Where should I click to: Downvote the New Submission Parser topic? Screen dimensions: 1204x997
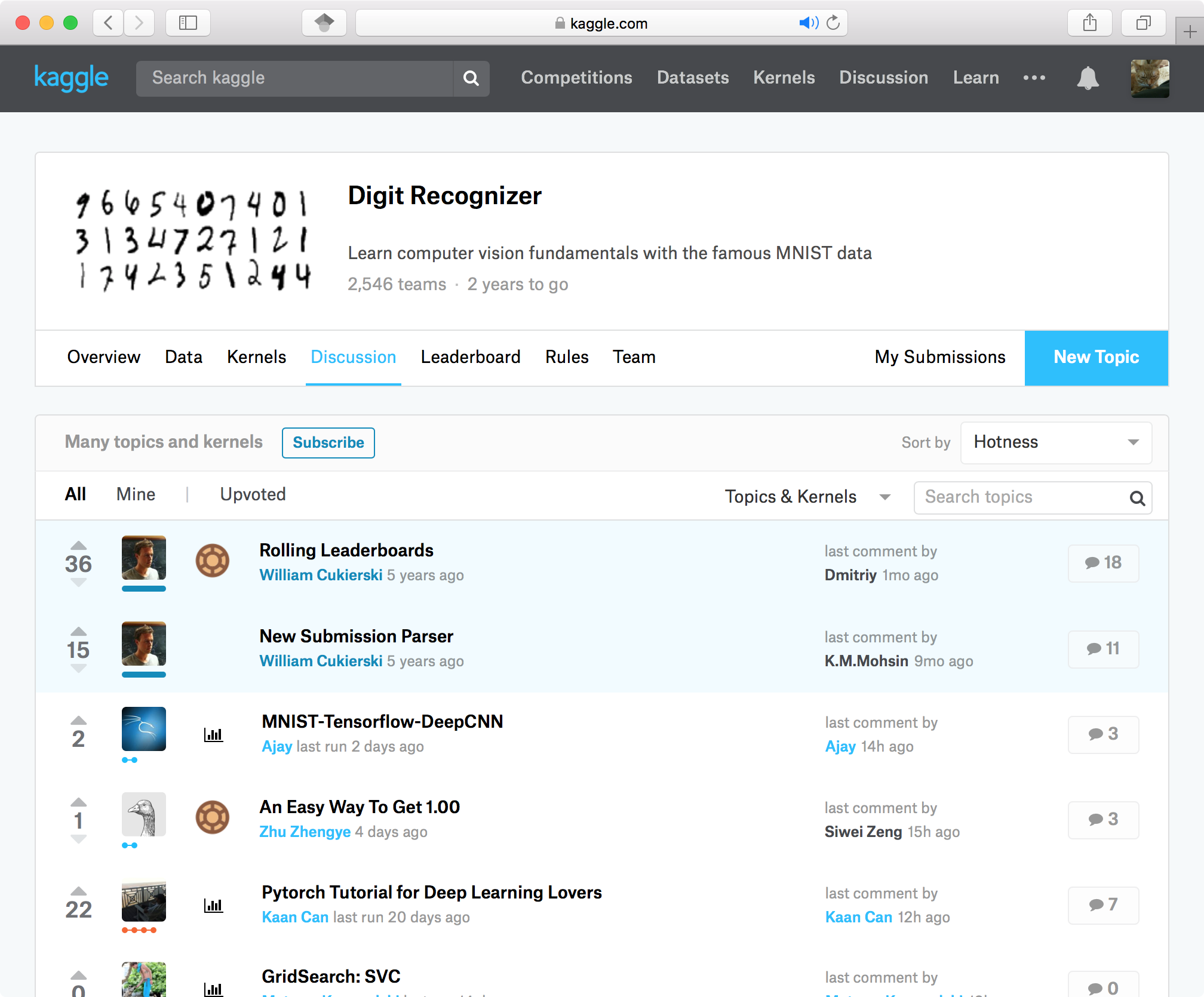[78, 669]
